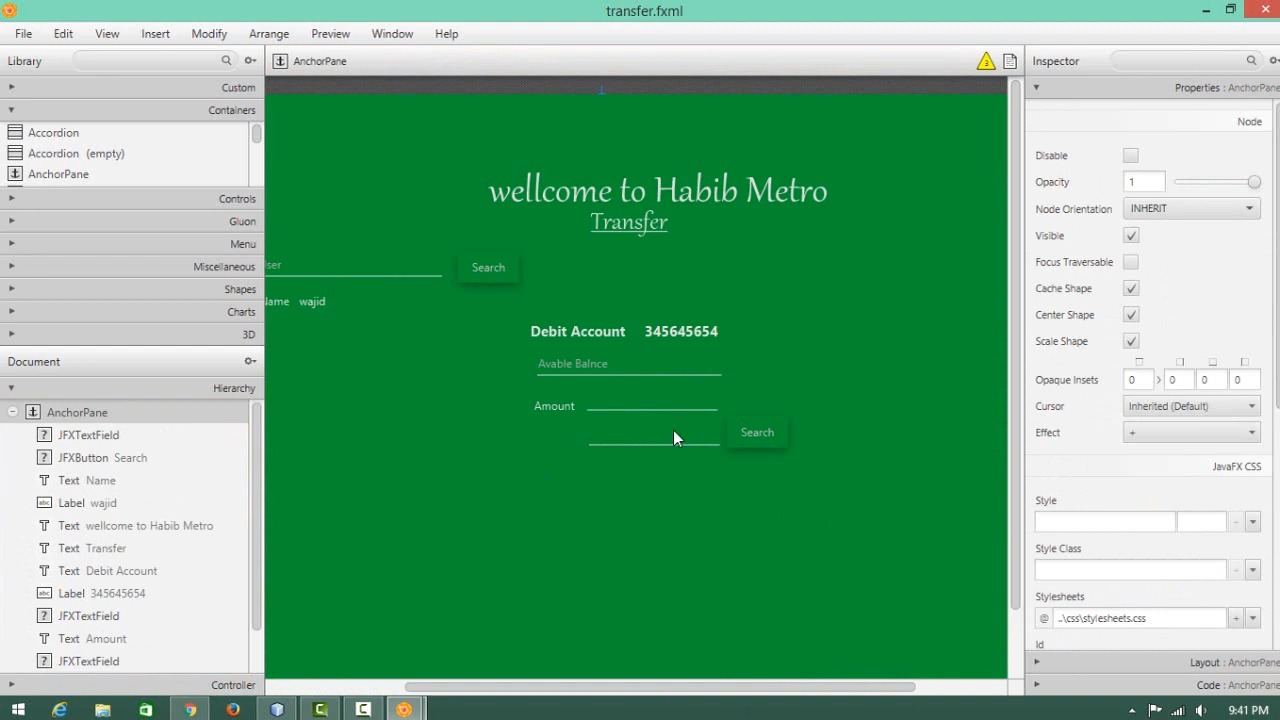
Task: Click the Label 345645654 icon in Hierarchy
Action: point(44,593)
